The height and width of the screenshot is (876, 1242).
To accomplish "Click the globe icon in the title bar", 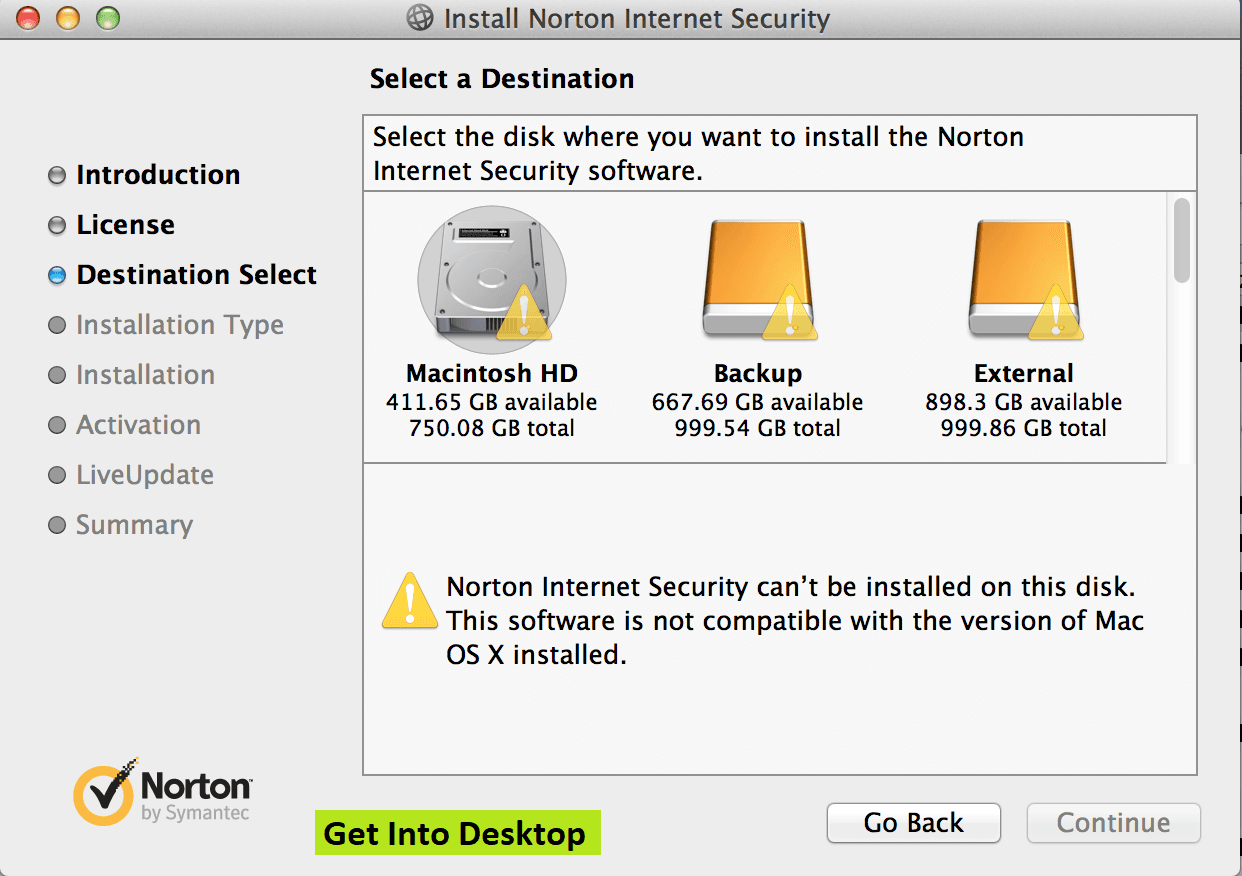I will pos(421,18).
